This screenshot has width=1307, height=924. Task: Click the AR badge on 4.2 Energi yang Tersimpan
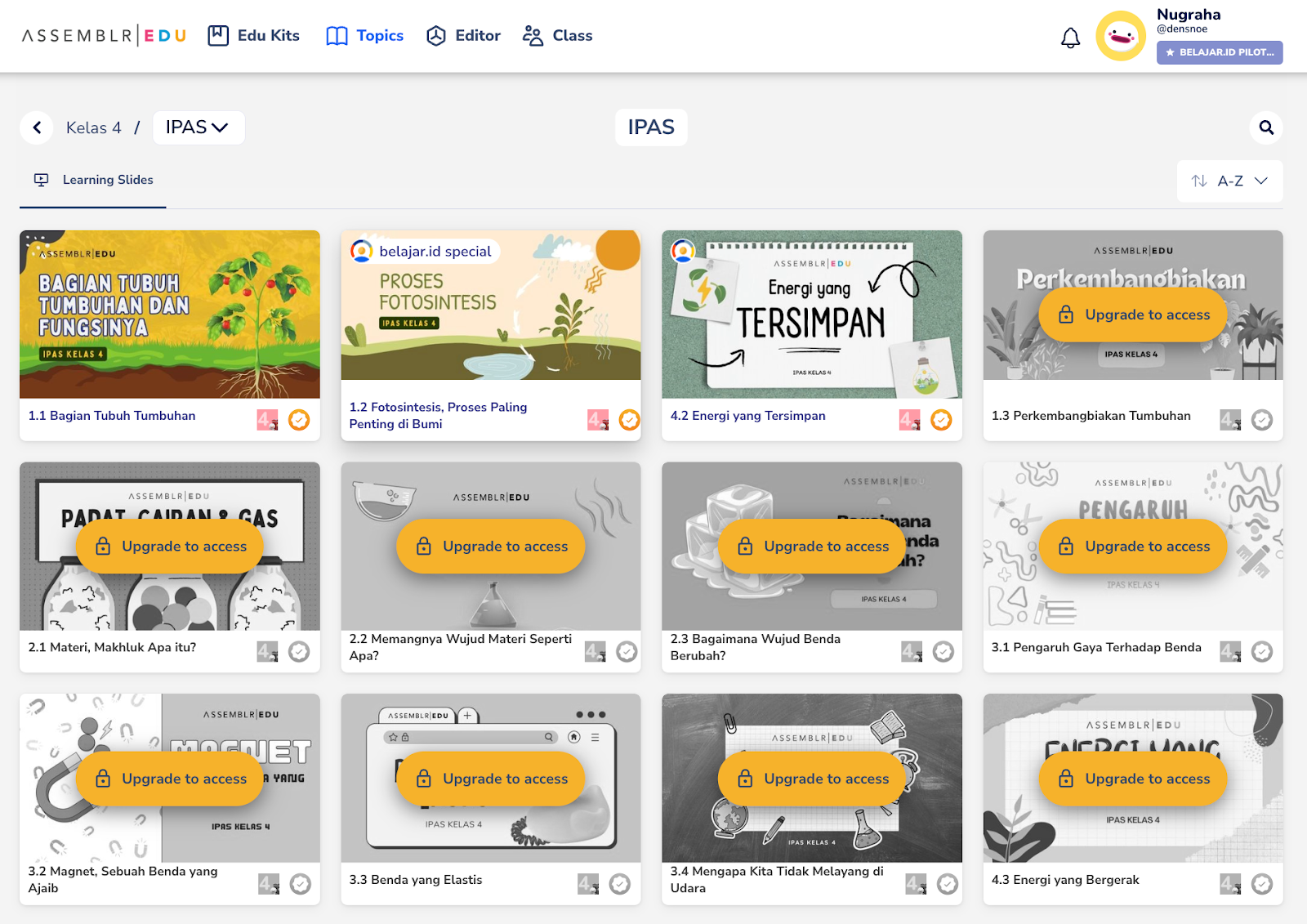click(910, 420)
